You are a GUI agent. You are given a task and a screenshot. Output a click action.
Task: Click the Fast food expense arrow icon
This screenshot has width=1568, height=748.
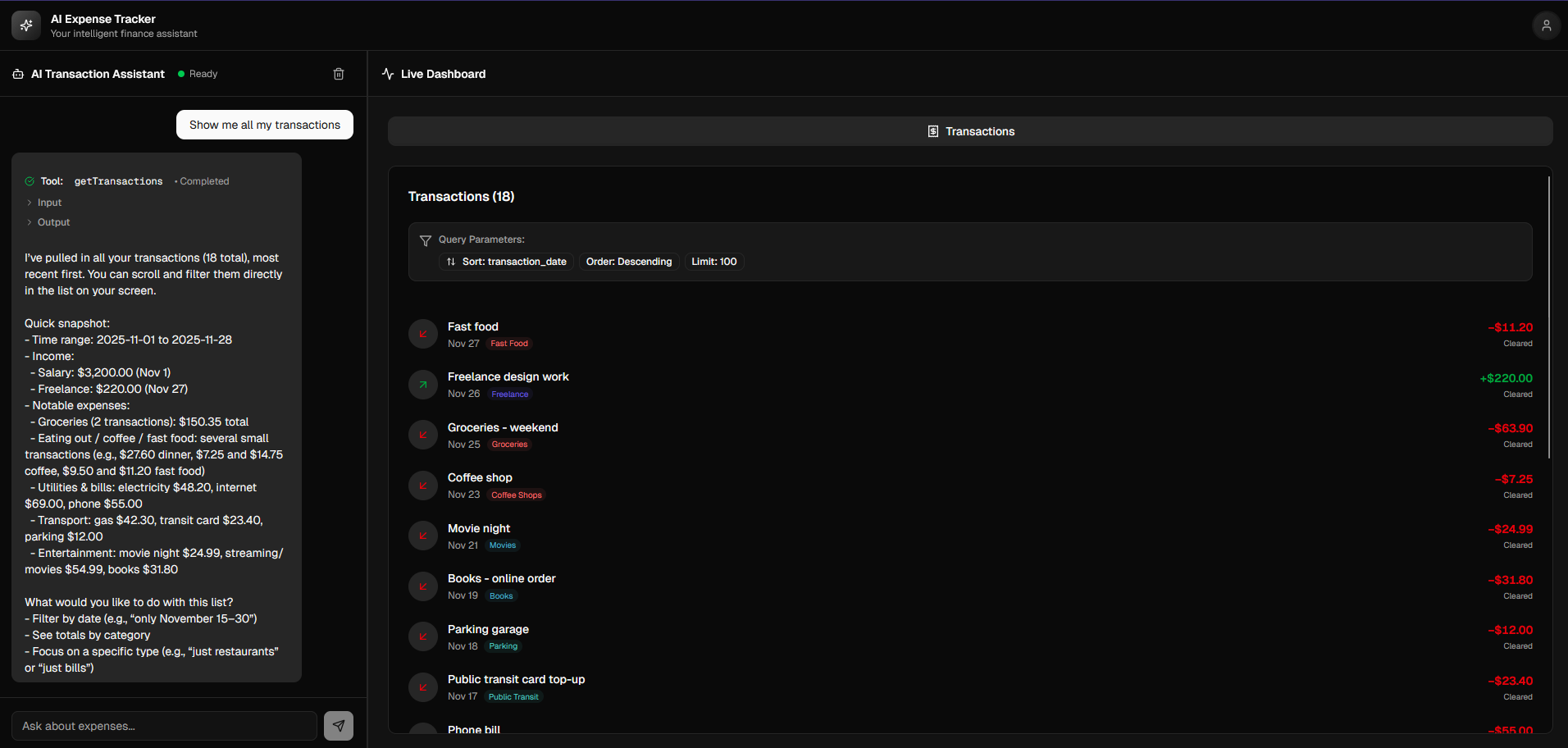[423, 334]
